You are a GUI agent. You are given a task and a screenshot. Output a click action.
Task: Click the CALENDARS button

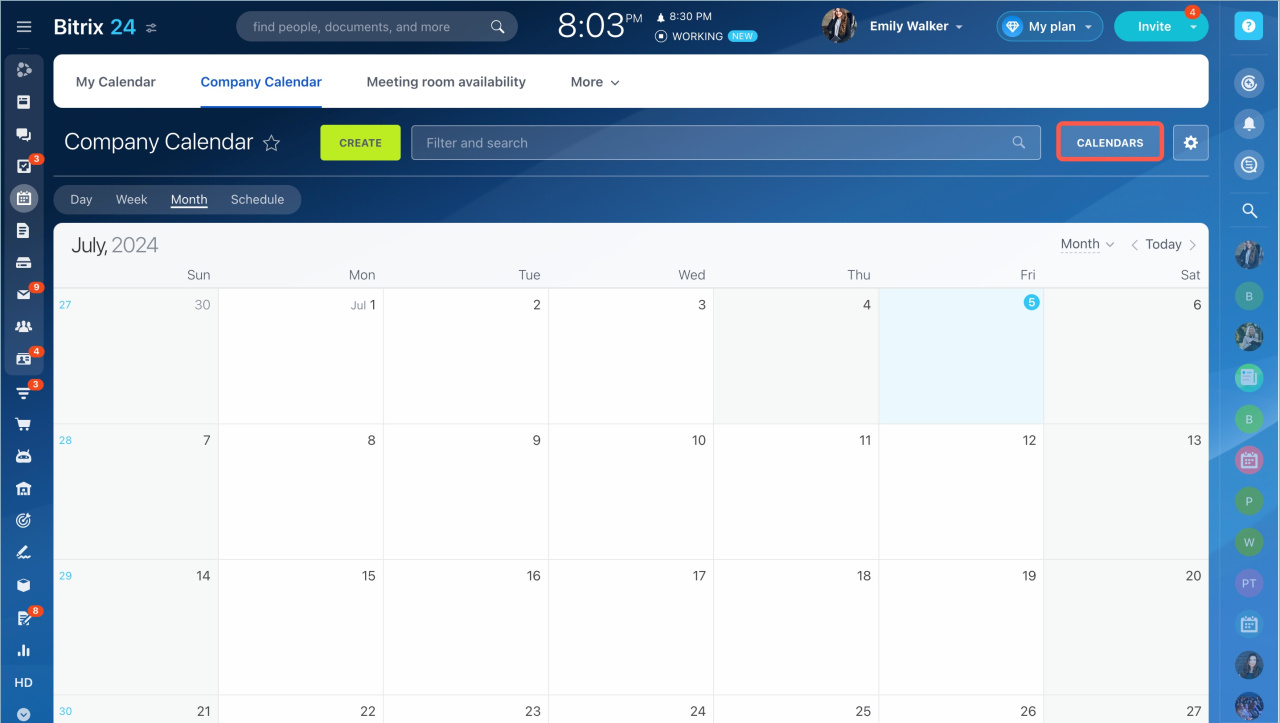[x=1109, y=143]
